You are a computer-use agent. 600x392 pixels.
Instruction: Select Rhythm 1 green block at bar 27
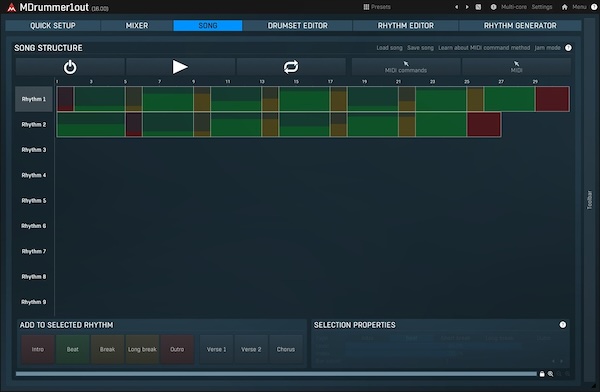tap(509, 99)
